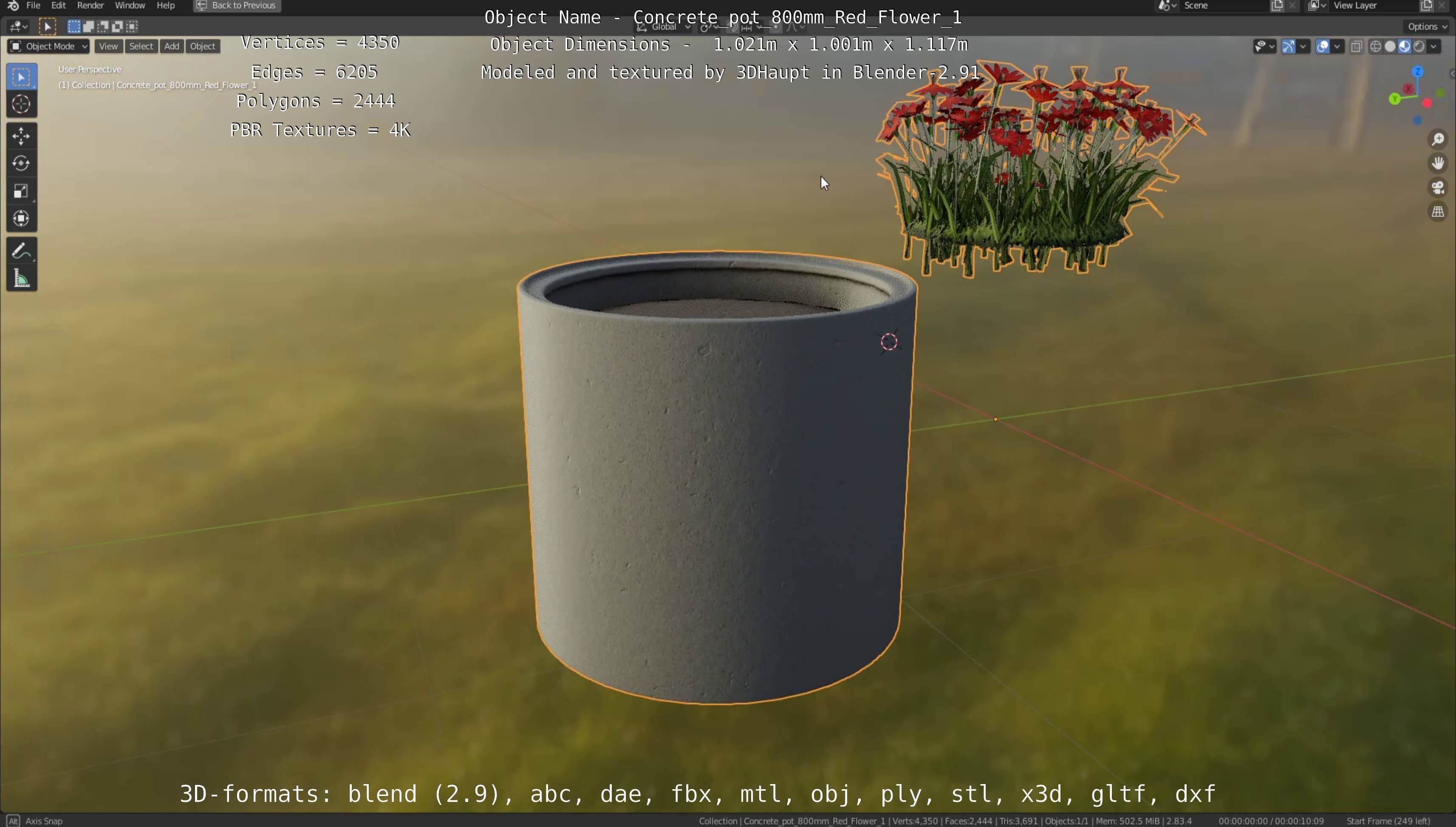Switch viewport shading to Rendered
The height and width of the screenshot is (827, 1456).
click(1419, 47)
